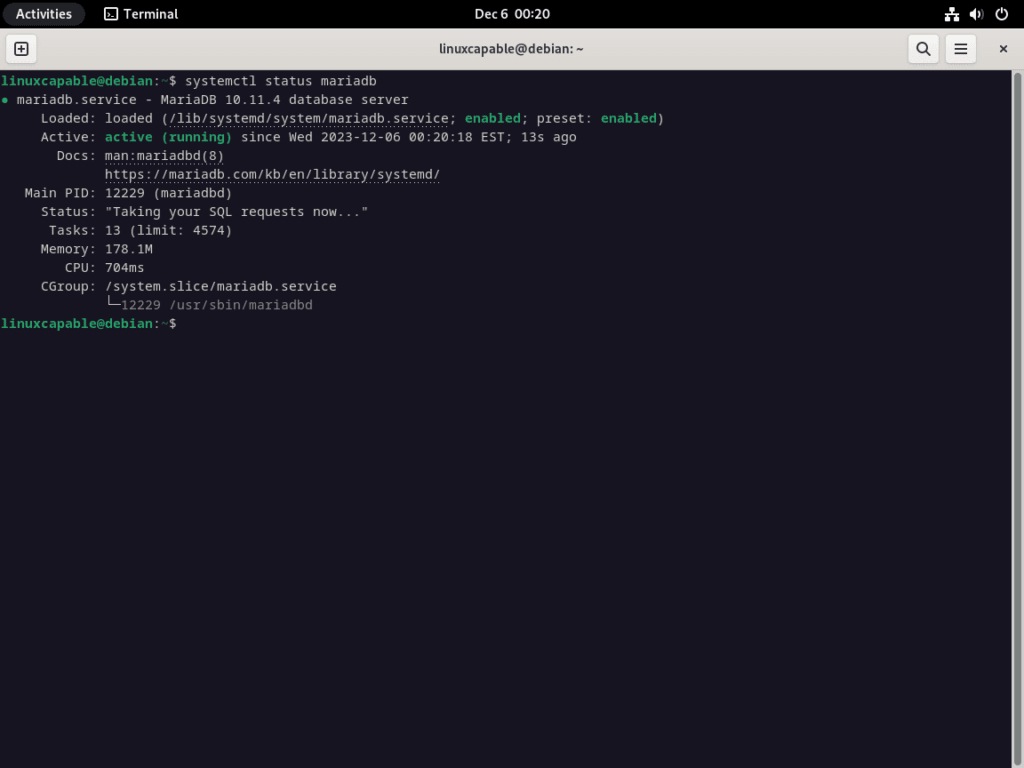Click the Terminal app icon in the top bar
1024x768 pixels.
point(110,13)
